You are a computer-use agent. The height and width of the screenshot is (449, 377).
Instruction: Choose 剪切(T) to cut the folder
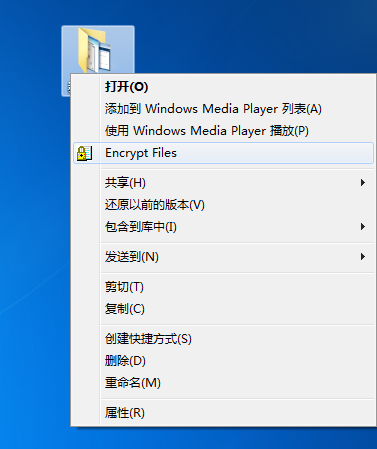(x=223, y=287)
